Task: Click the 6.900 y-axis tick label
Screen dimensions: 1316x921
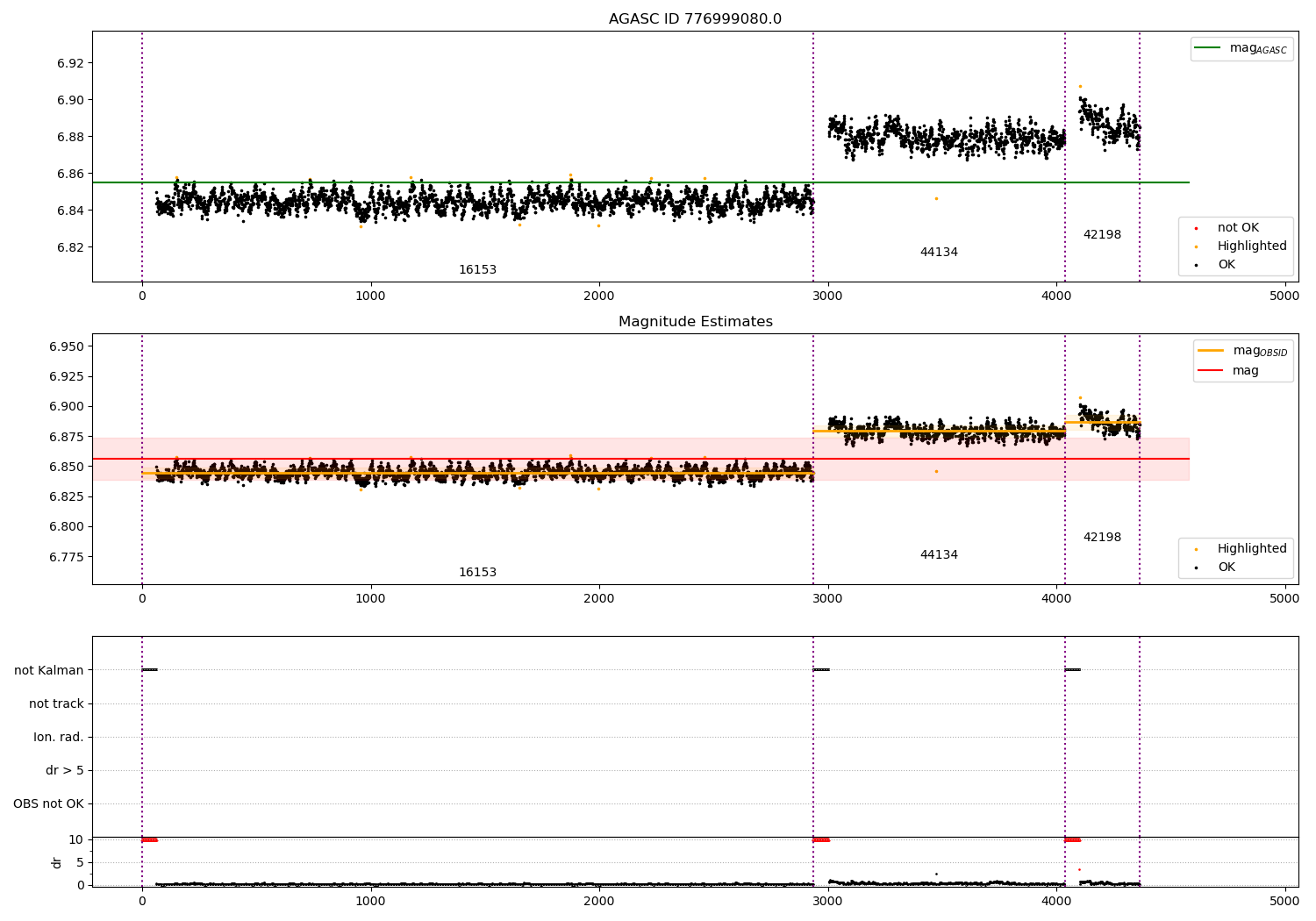Action: (68, 406)
